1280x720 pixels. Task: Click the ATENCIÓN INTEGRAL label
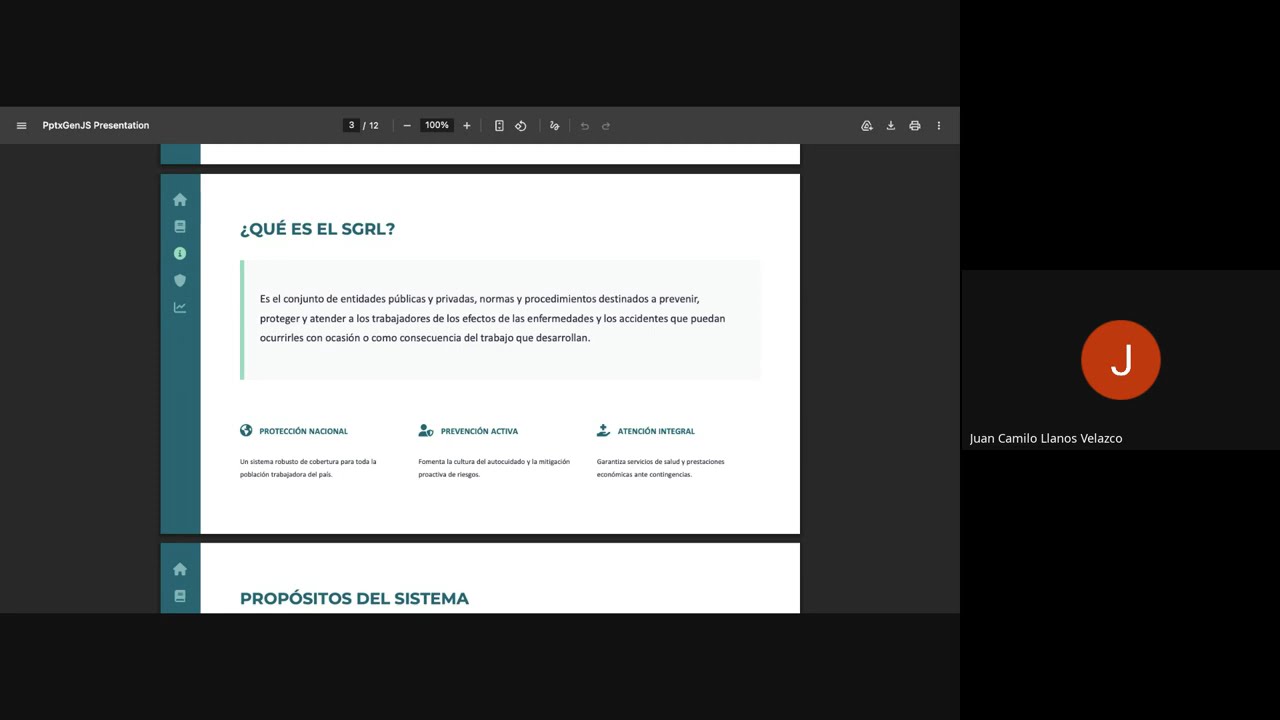pos(656,432)
